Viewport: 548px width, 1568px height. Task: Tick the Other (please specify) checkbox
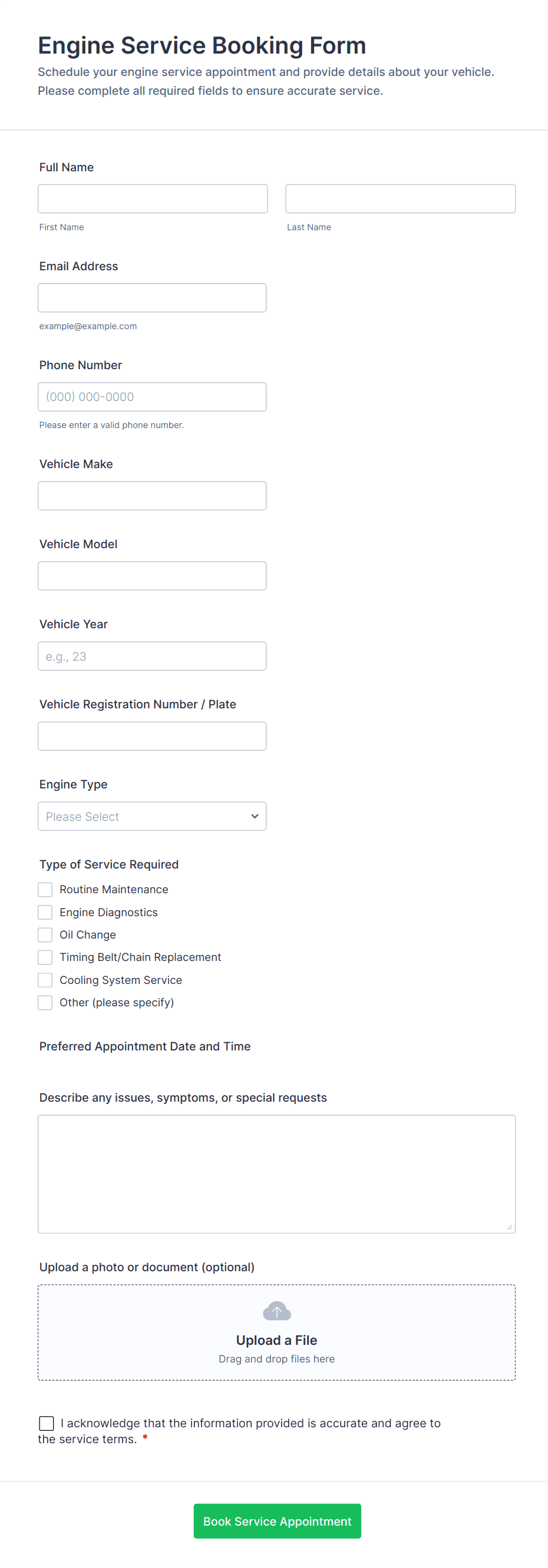(x=45, y=1002)
